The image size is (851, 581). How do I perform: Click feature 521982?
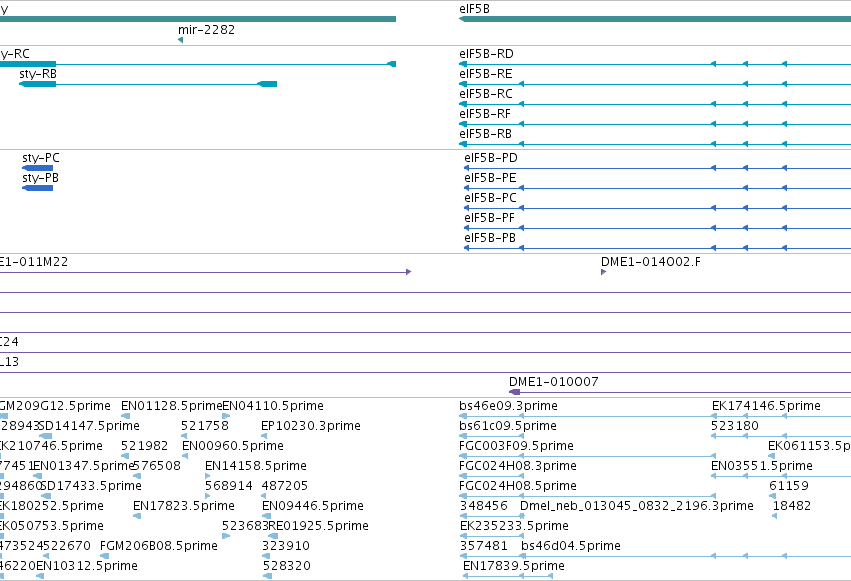[144, 446]
